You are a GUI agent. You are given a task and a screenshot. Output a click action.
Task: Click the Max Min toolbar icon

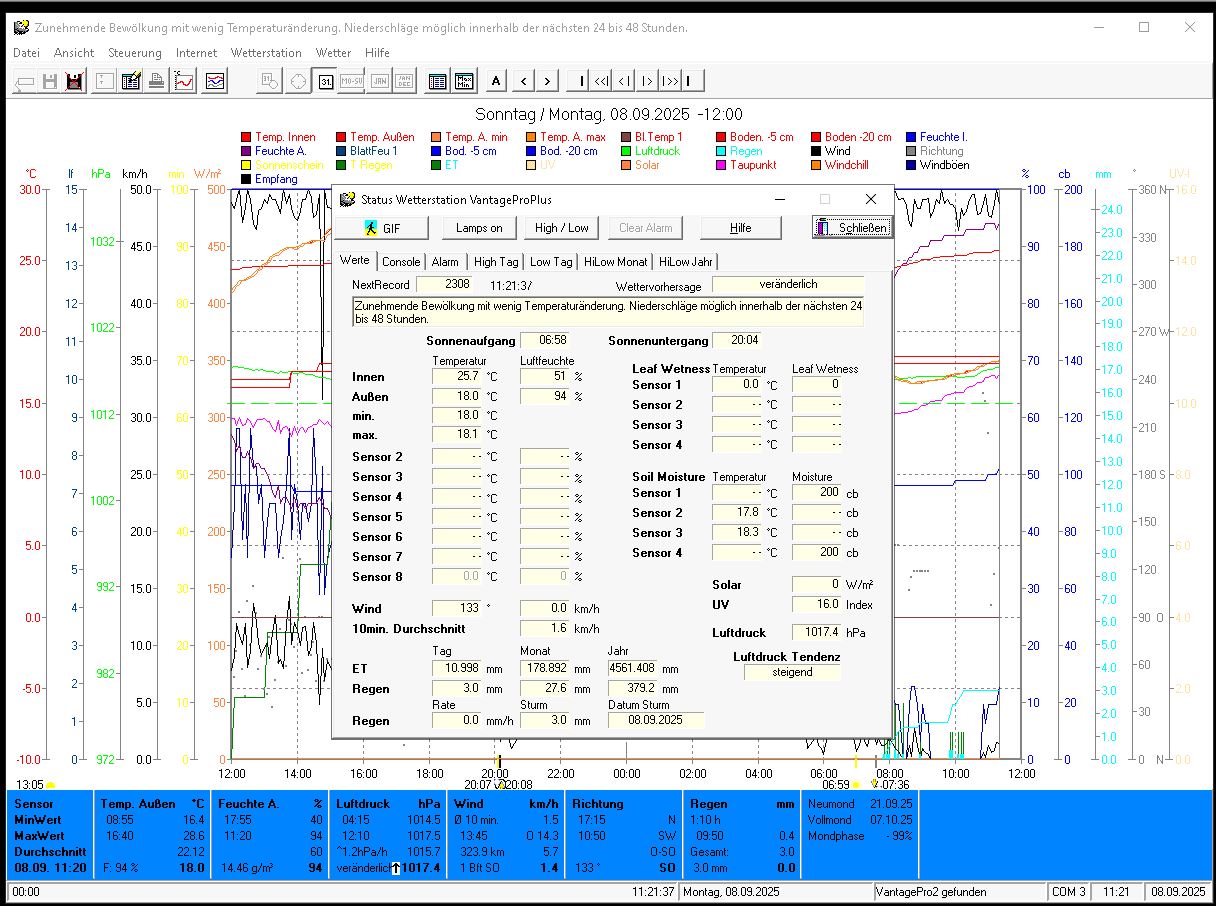[x=465, y=82]
